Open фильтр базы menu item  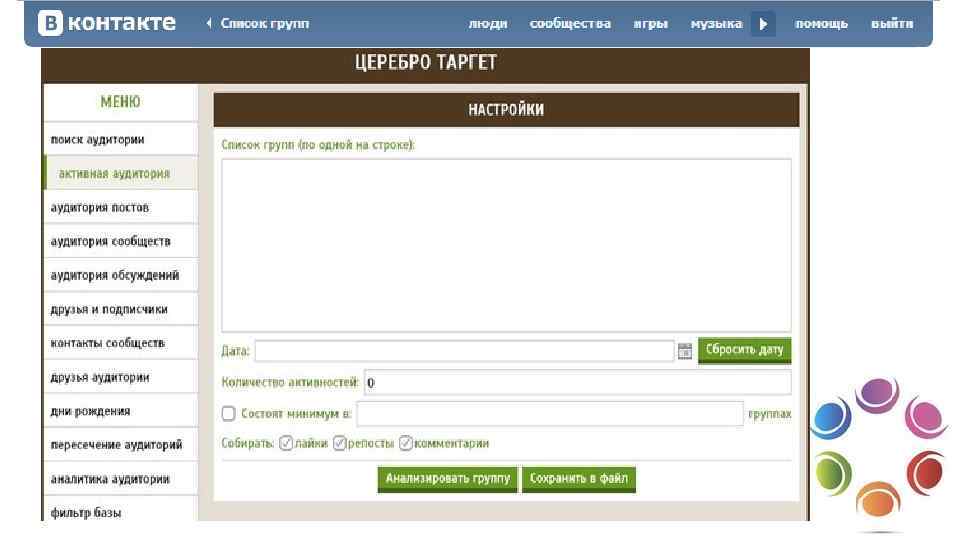pos(121,510)
